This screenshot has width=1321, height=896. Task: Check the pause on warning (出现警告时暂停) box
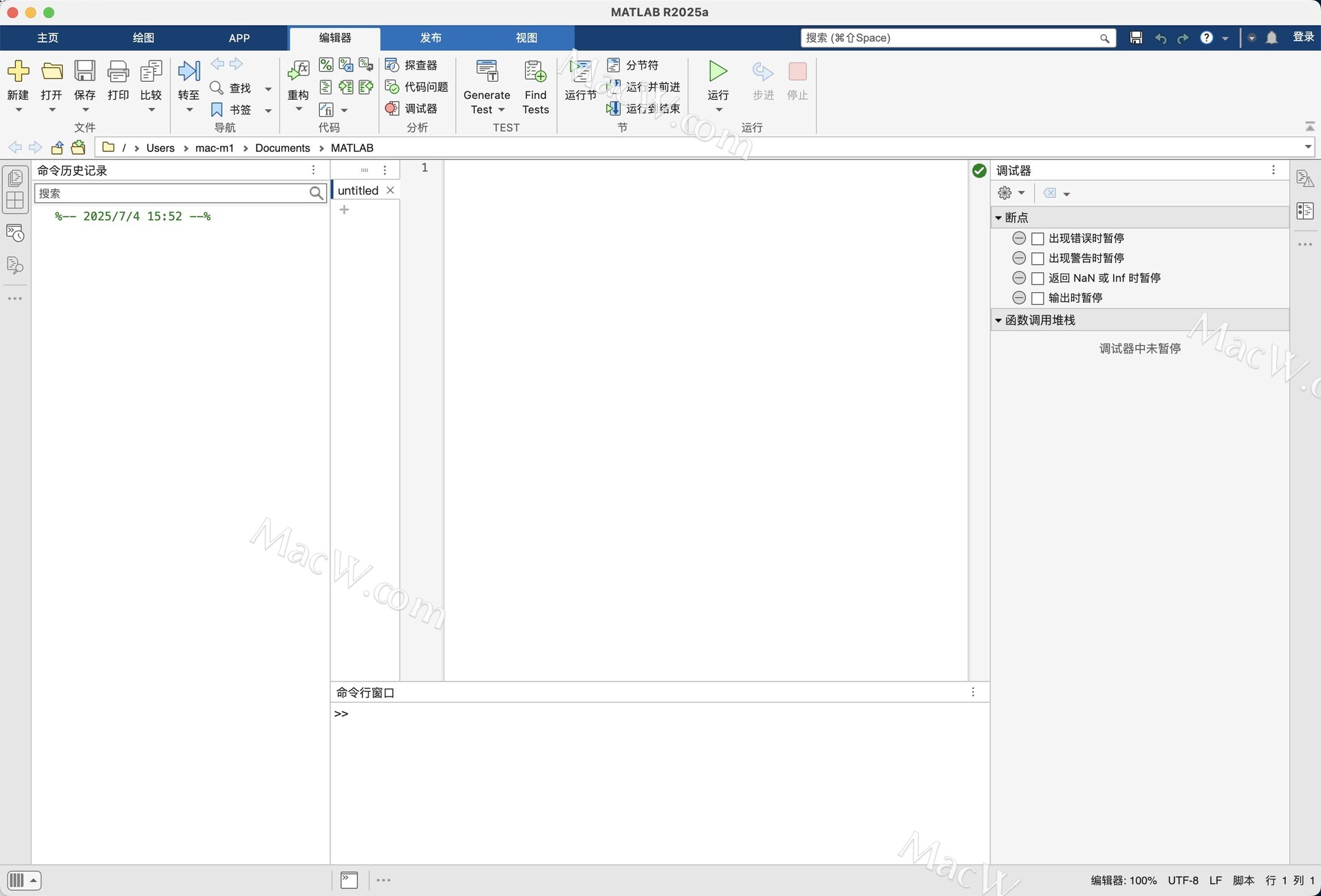point(1038,259)
